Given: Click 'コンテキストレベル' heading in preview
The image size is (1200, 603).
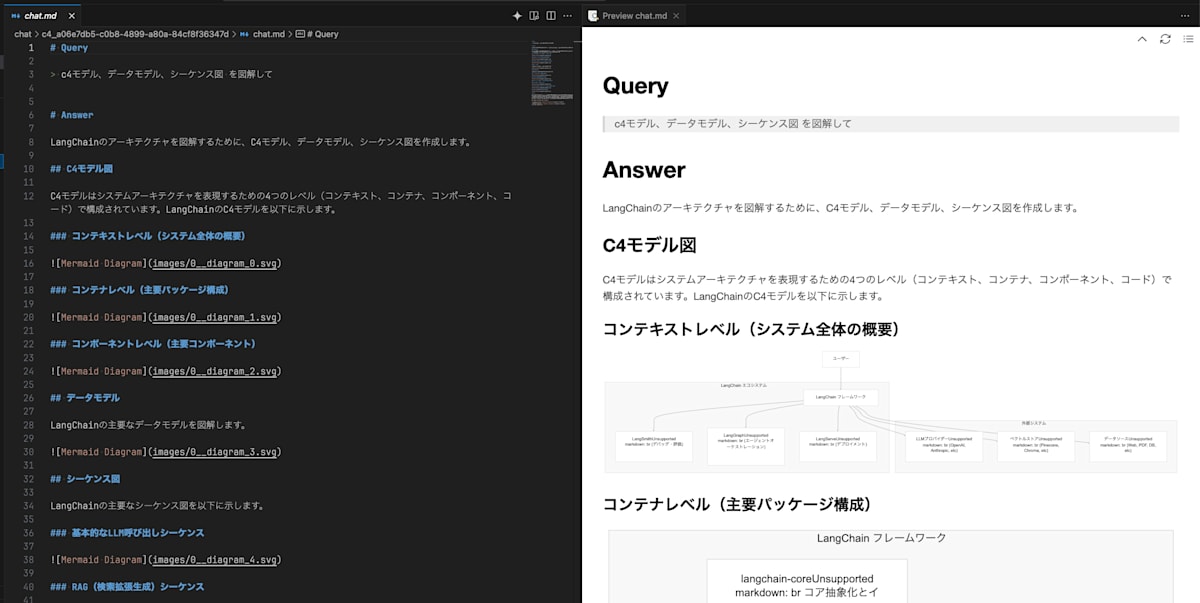Looking at the screenshot, I should [x=751, y=329].
